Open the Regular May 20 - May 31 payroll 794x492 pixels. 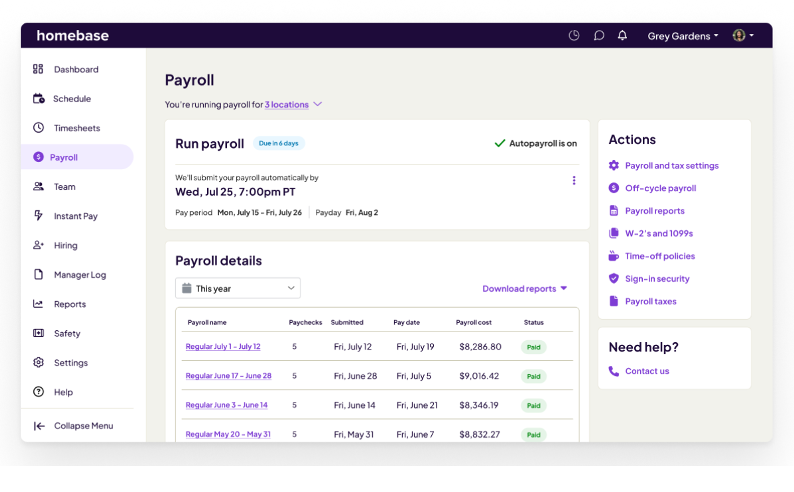pos(228,434)
